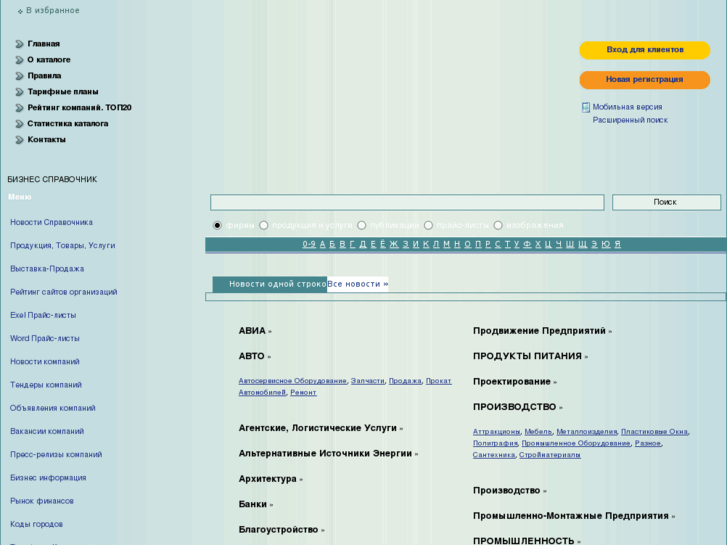
Task: Select the фирмы radio button
Action: coord(217,225)
